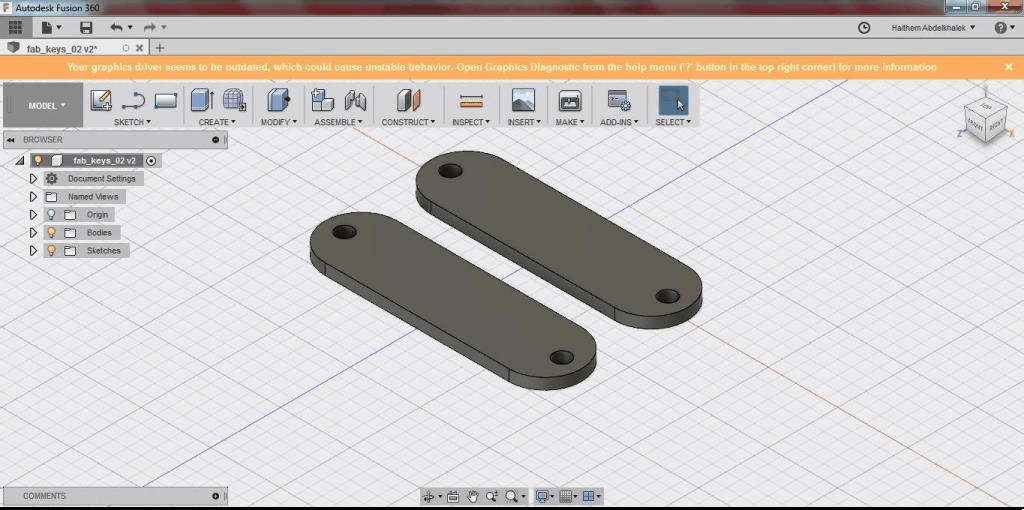
Task: Close the fab_keys_02 v2 tab
Action: (139, 48)
